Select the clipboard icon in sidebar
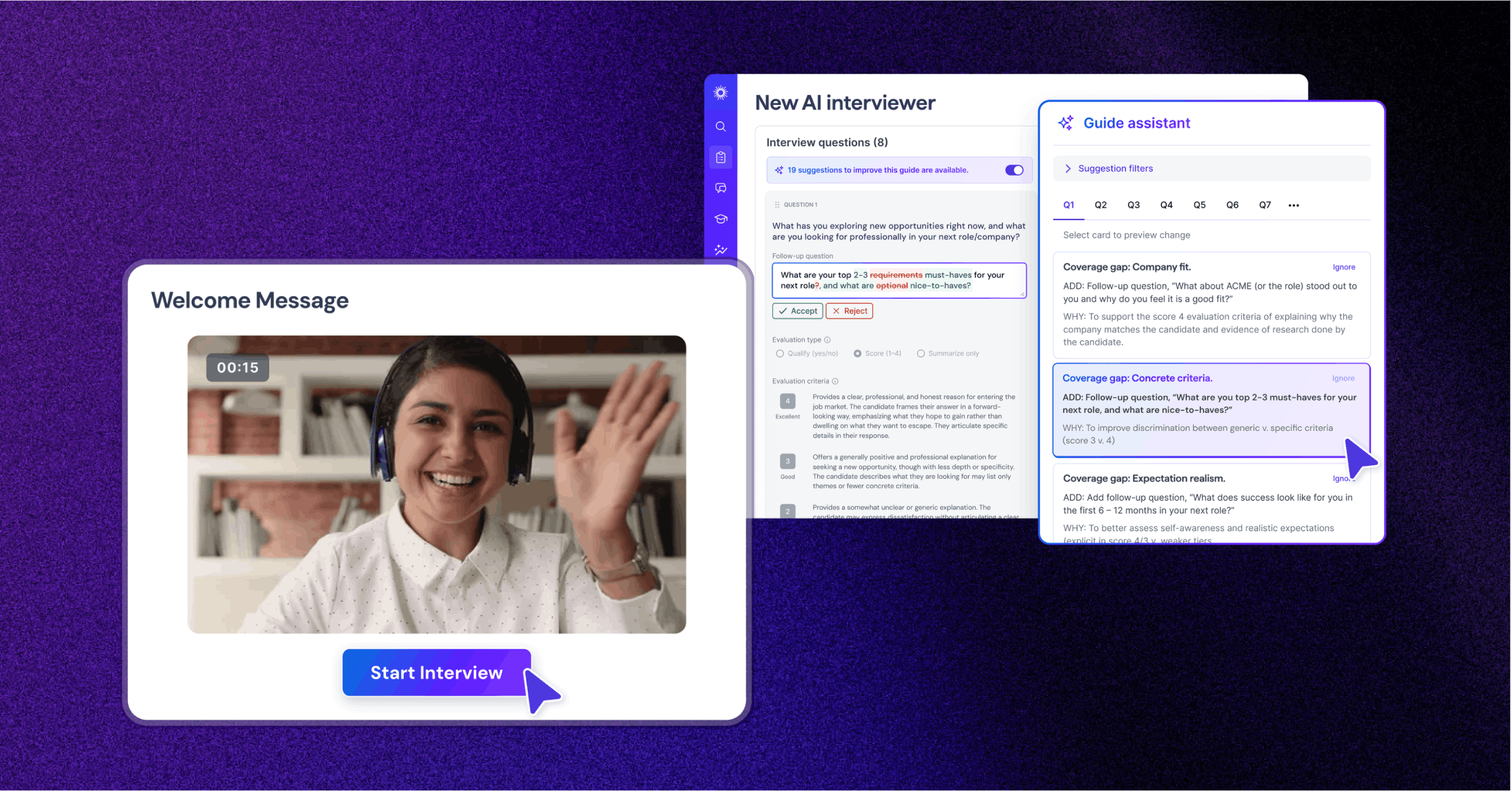 click(x=721, y=157)
